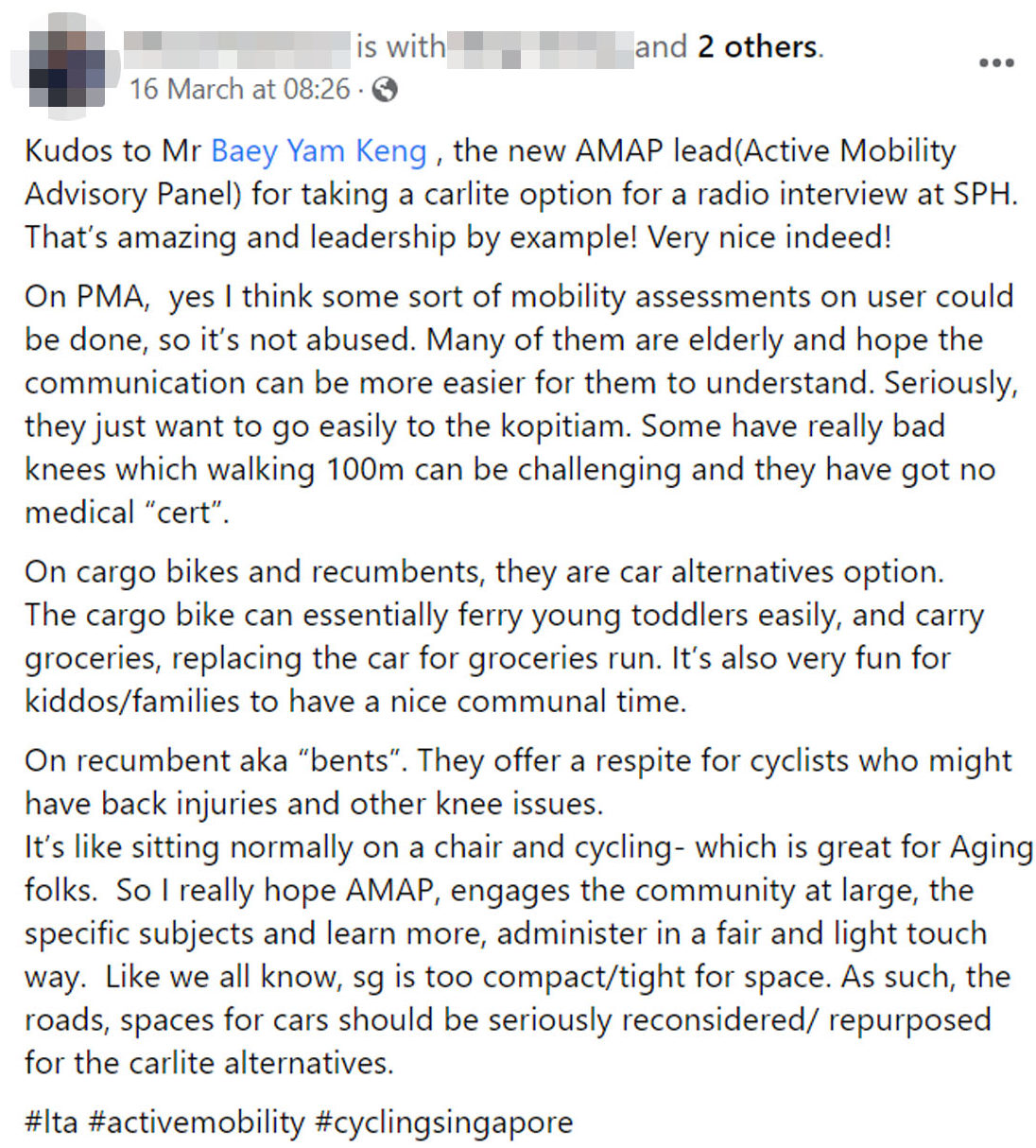Click the globe public audience icon
The image size is (1036, 1148).
[x=385, y=90]
